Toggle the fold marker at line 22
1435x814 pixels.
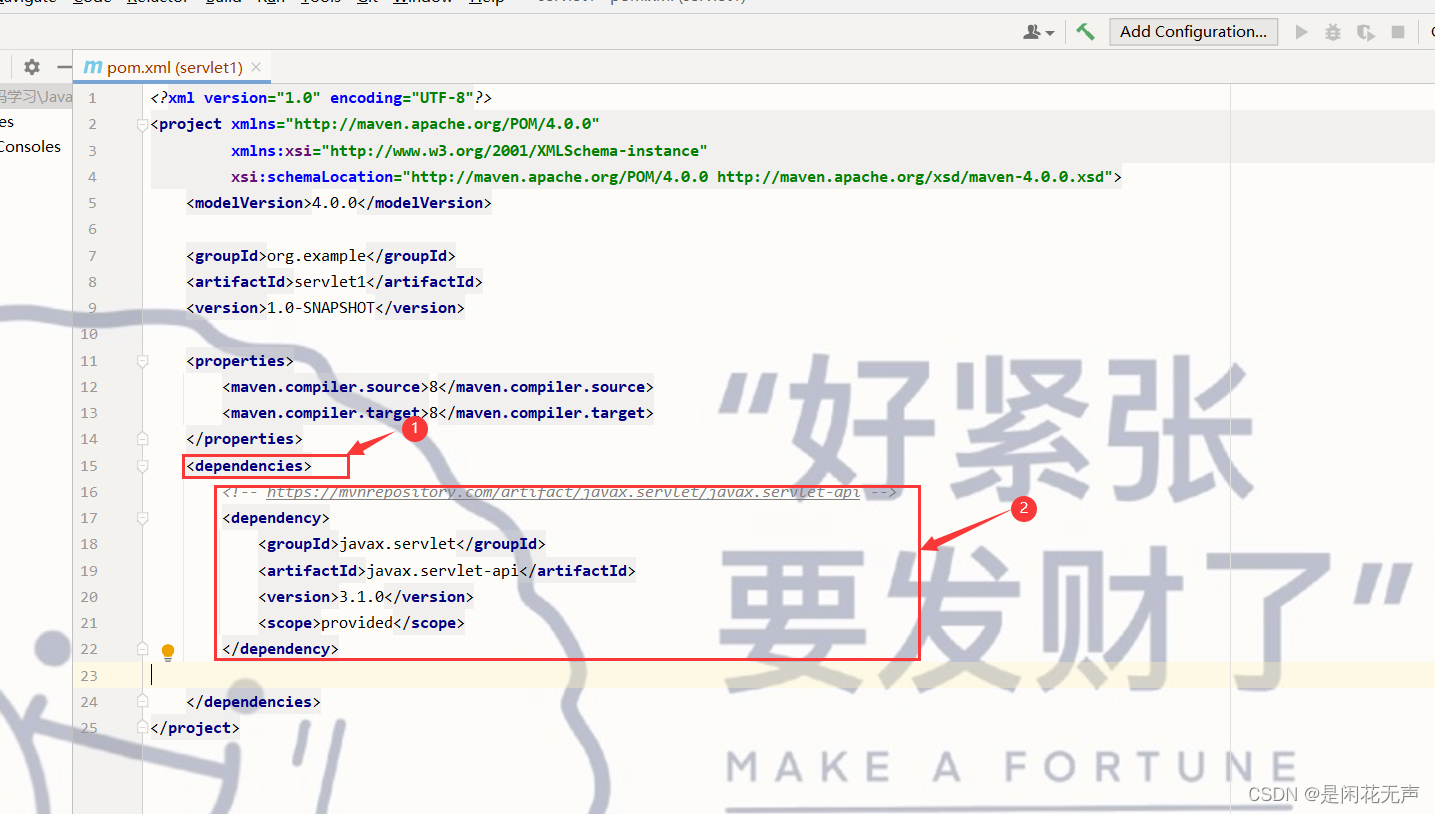(x=142, y=648)
